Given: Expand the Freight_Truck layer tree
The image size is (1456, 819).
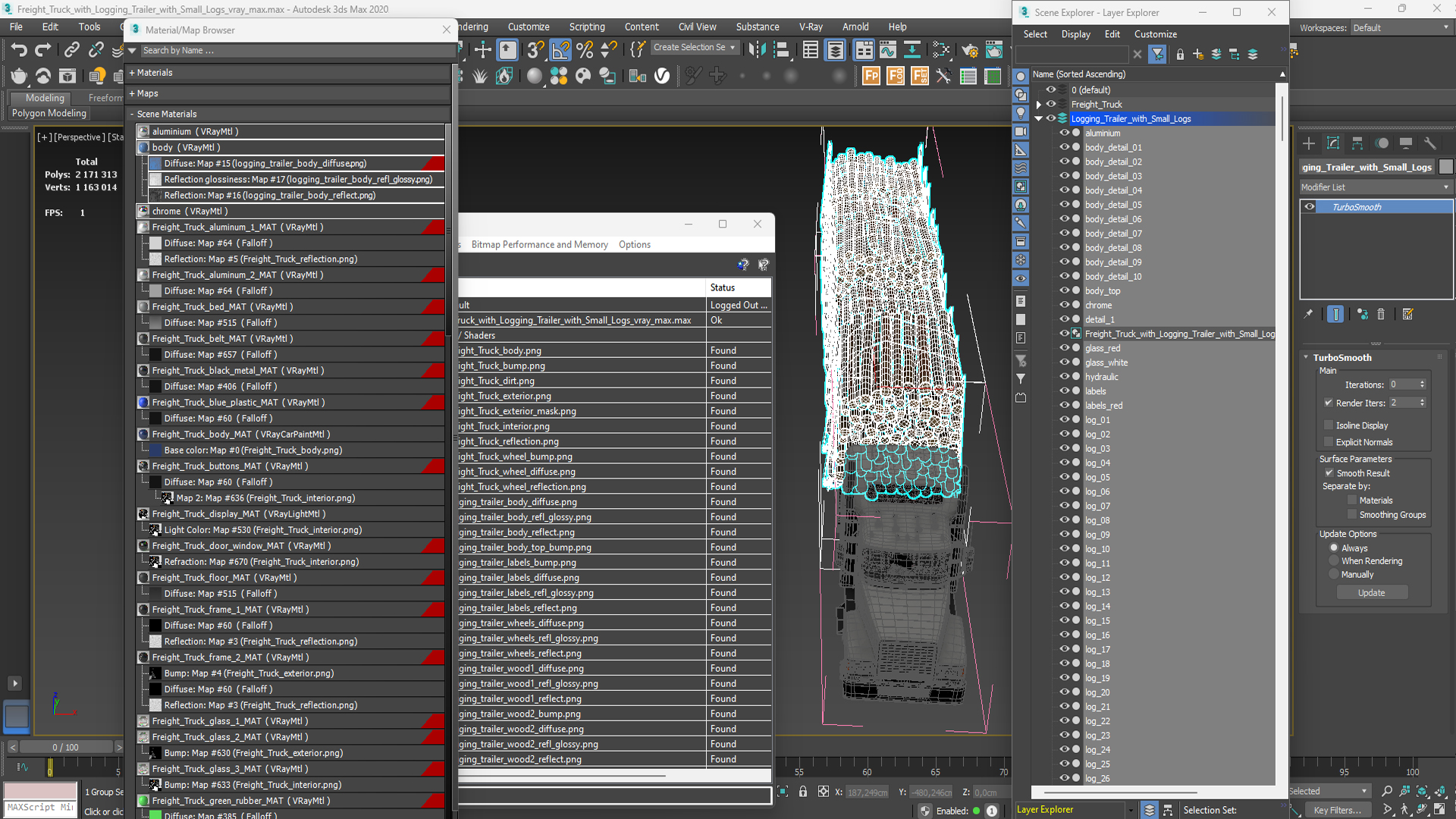Looking at the screenshot, I should pos(1039,105).
